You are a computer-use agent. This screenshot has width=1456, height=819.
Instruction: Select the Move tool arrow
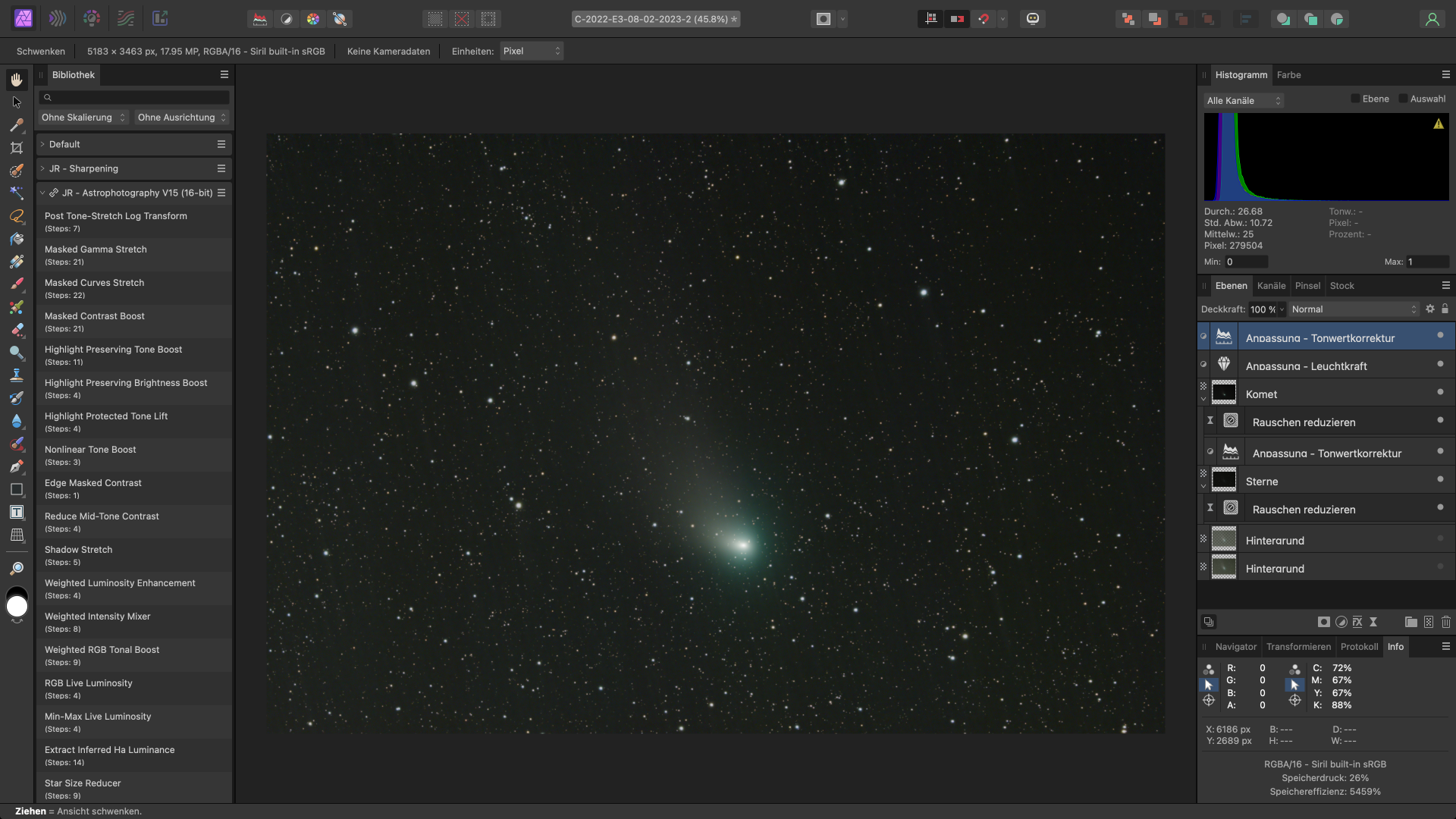tap(17, 102)
